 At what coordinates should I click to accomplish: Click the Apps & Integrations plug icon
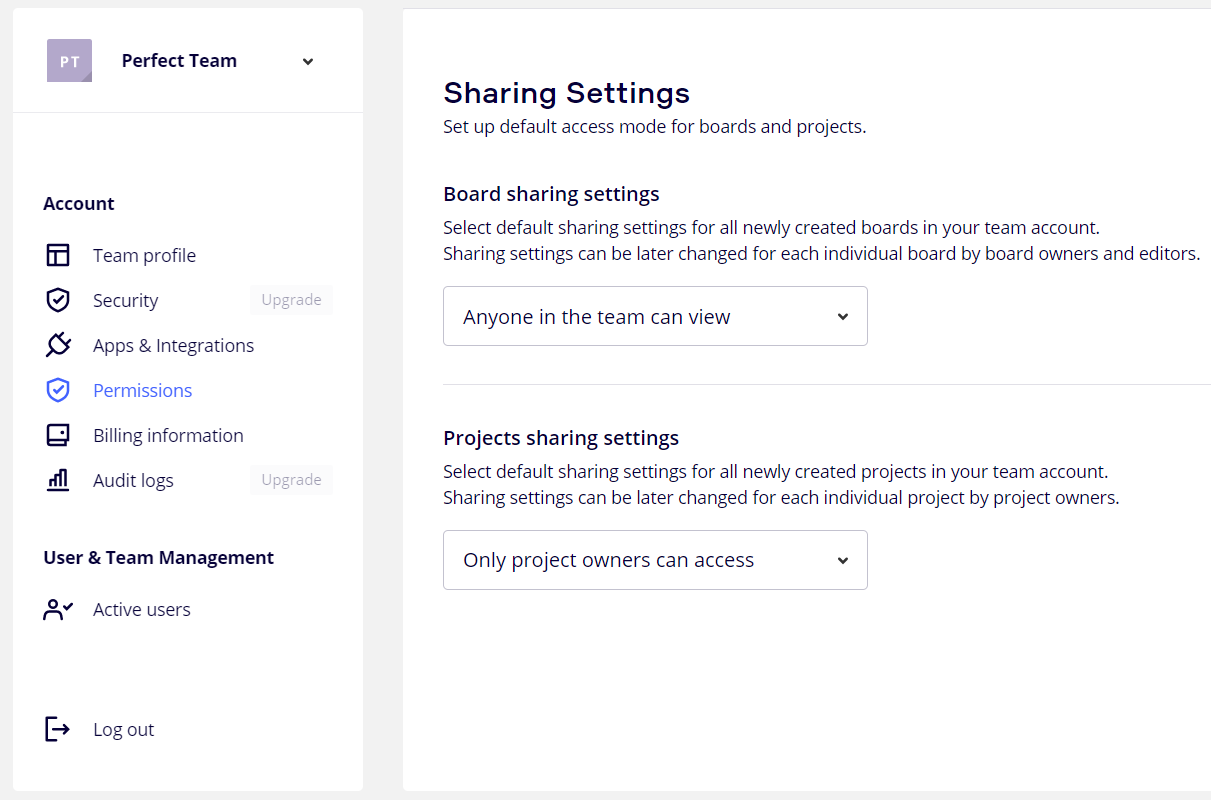[58, 345]
